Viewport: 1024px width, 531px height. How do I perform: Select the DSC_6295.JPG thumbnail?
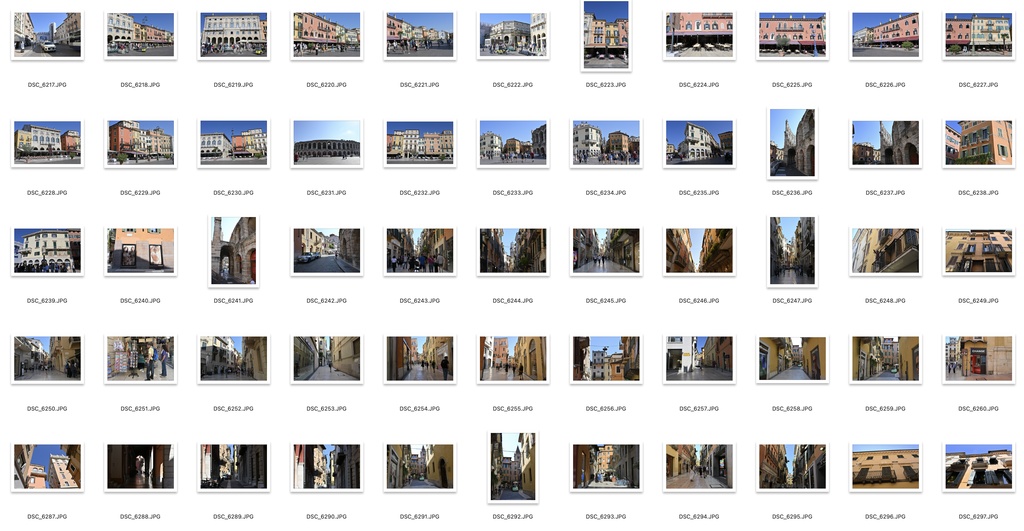tap(792, 467)
